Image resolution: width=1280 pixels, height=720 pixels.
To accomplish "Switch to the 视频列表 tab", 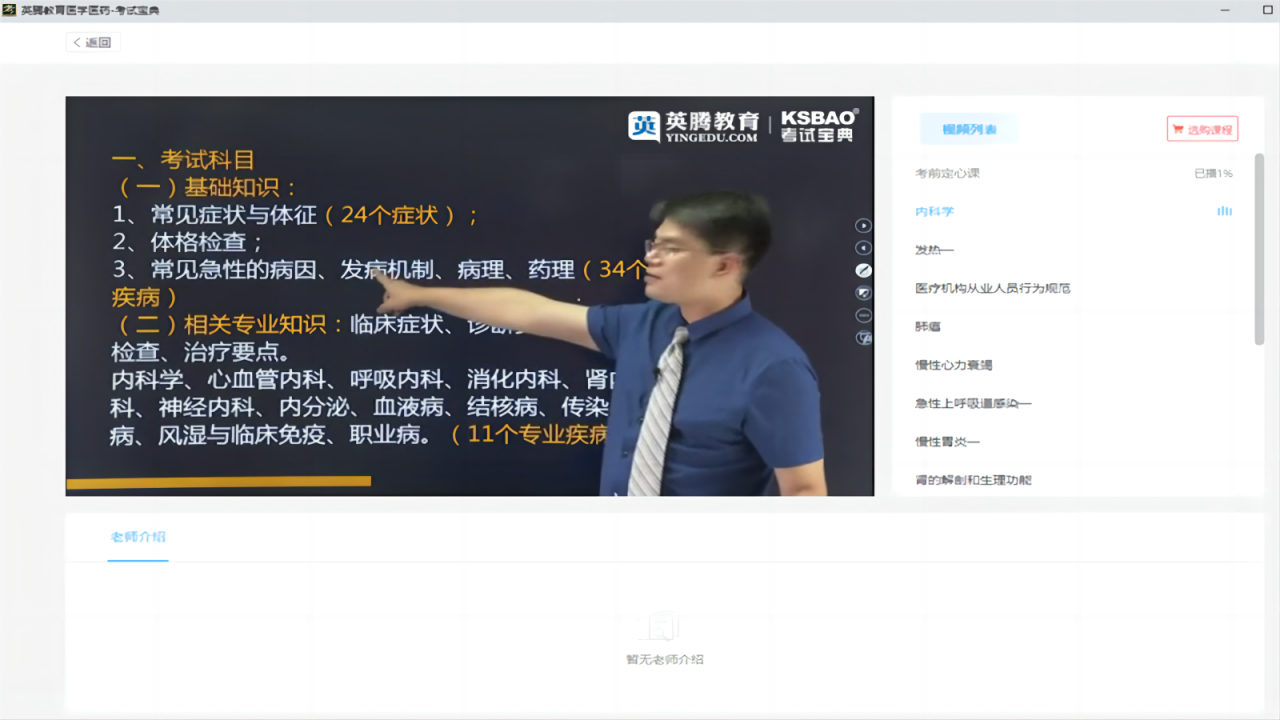I will (969, 128).
